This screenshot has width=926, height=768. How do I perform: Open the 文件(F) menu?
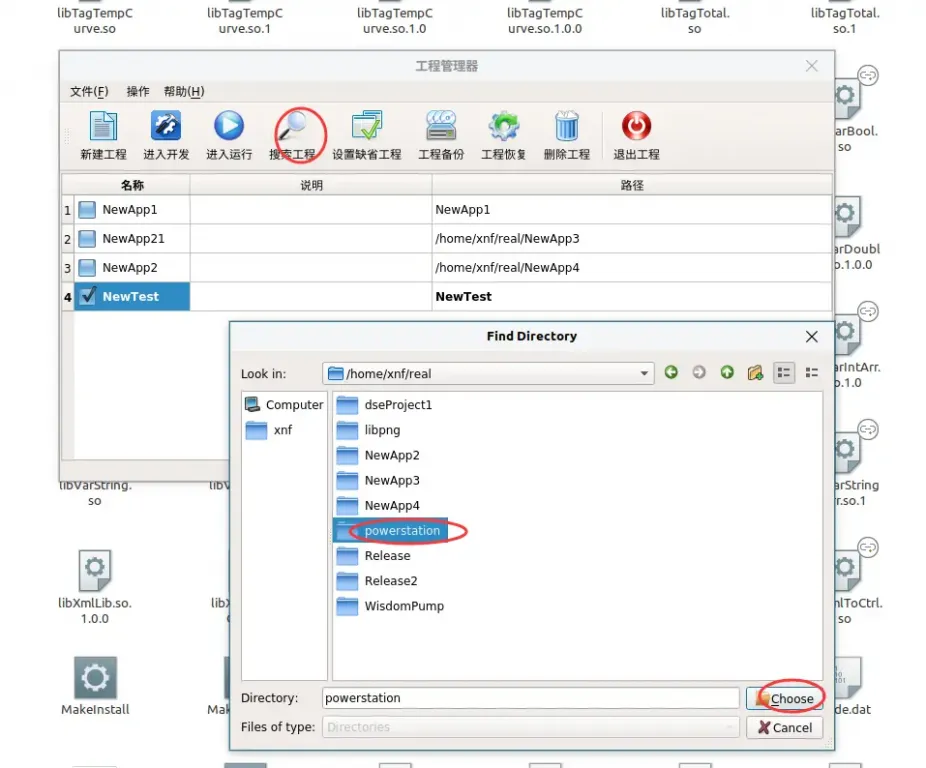[89, 92]
